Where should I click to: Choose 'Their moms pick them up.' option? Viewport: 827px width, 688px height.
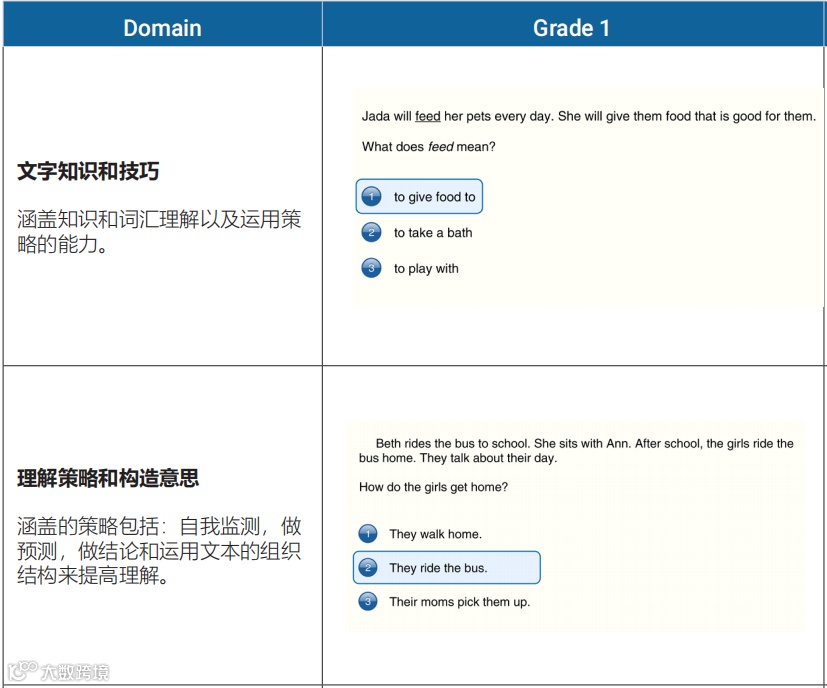click(444, 601)
